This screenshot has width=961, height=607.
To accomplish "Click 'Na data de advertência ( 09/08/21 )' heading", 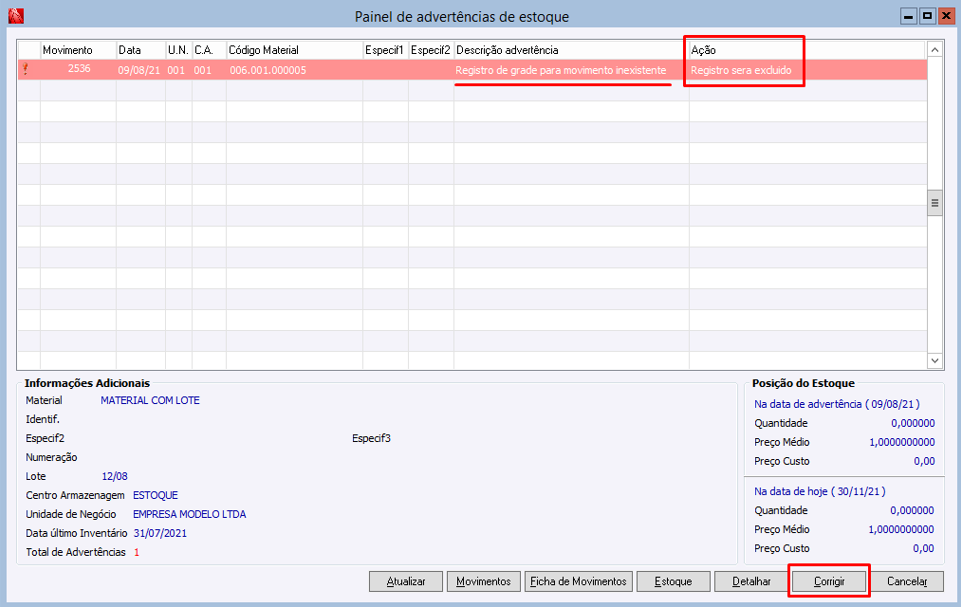I will click(x=837, y=404).
